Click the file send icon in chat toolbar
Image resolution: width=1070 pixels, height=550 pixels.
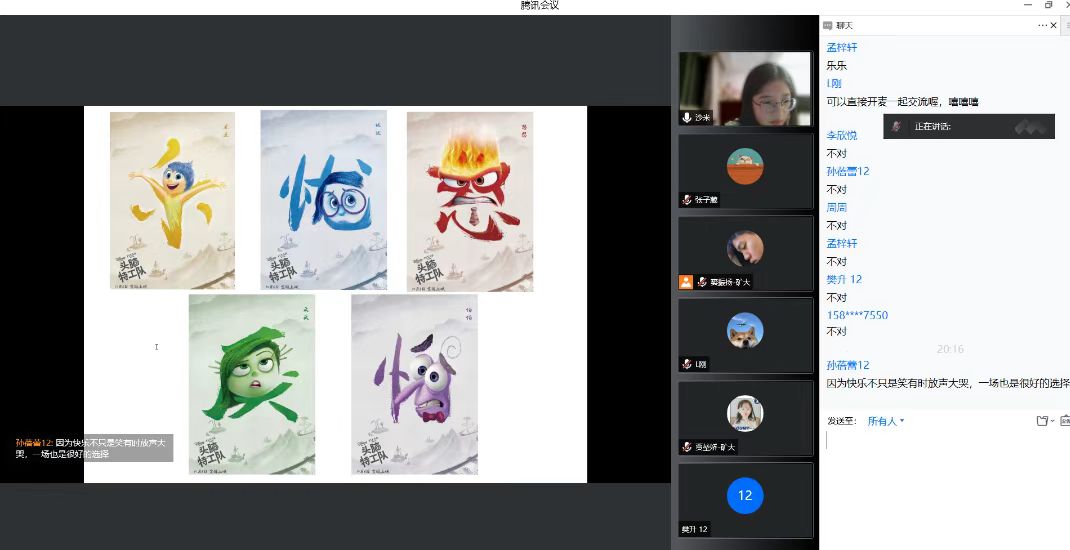point(1041,421)
